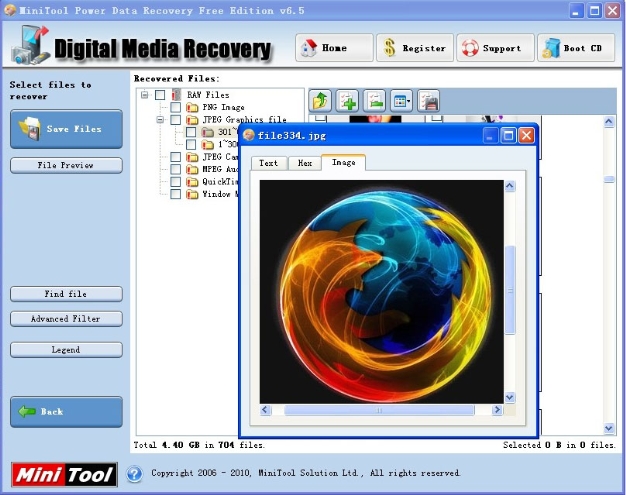Click the QuickTime folder icon in tree
626x495 pixels.
coord(192,182)
